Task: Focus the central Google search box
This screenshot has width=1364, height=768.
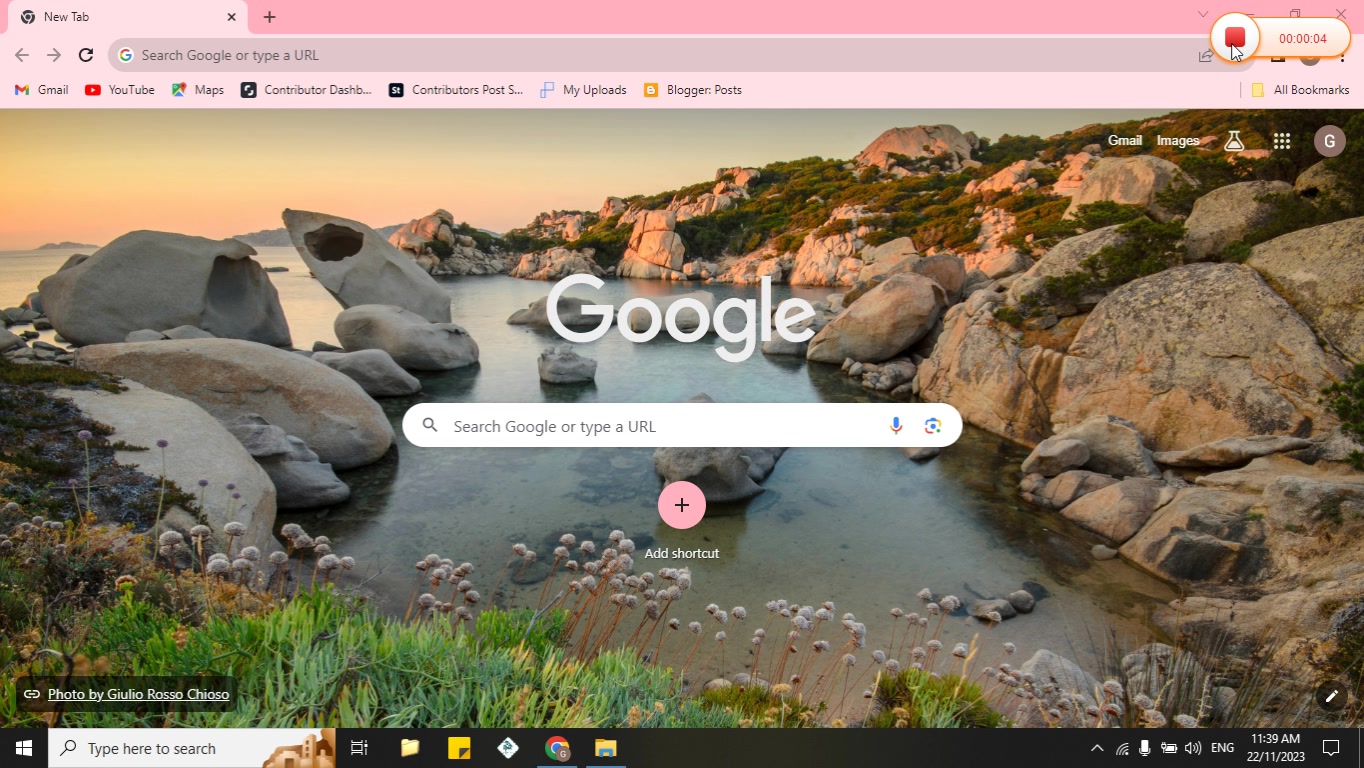Action: click(682, 426)
